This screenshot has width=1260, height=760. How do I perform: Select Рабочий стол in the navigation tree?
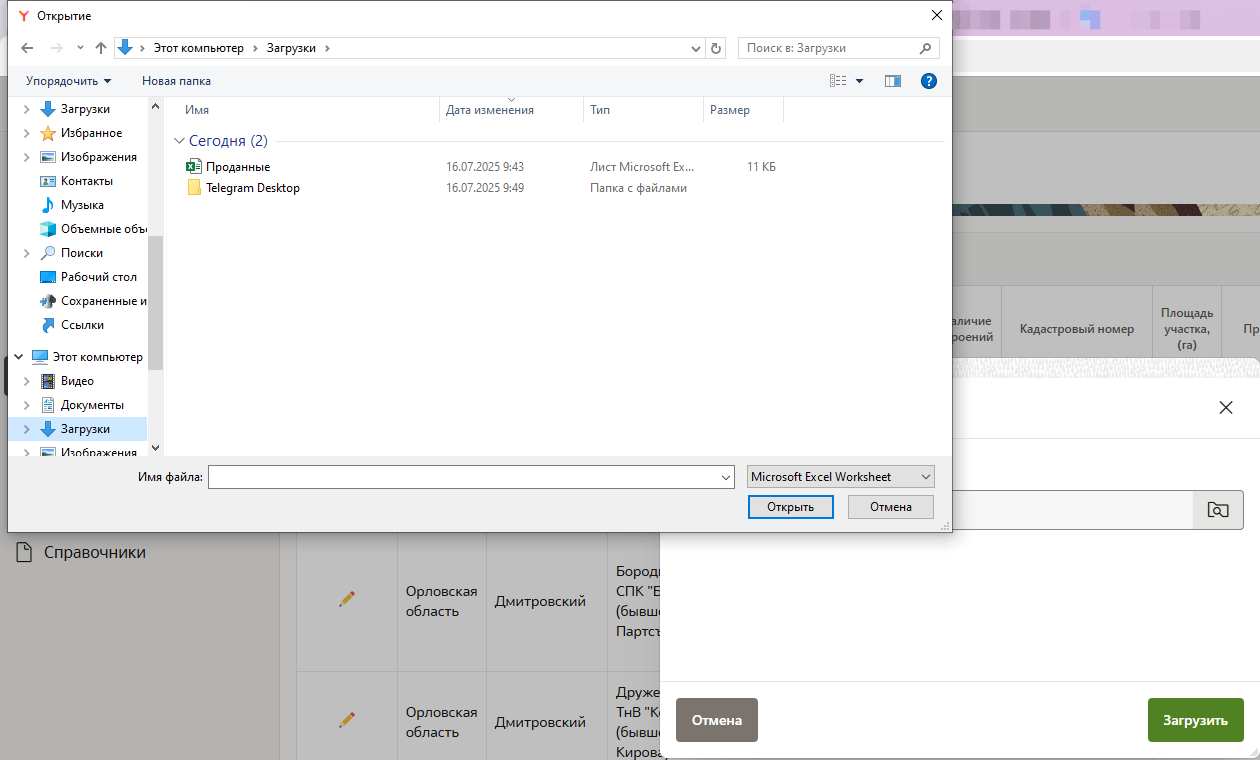click(x=98, y=277)
